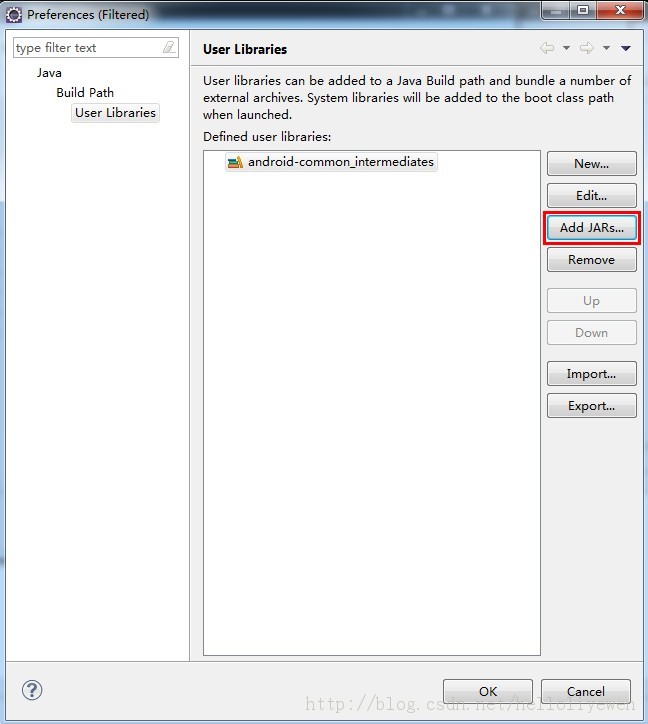The width and height of the screenshot is (648, 724).
Task: Select User Libraries in the tree
Action: click(115, 113)
